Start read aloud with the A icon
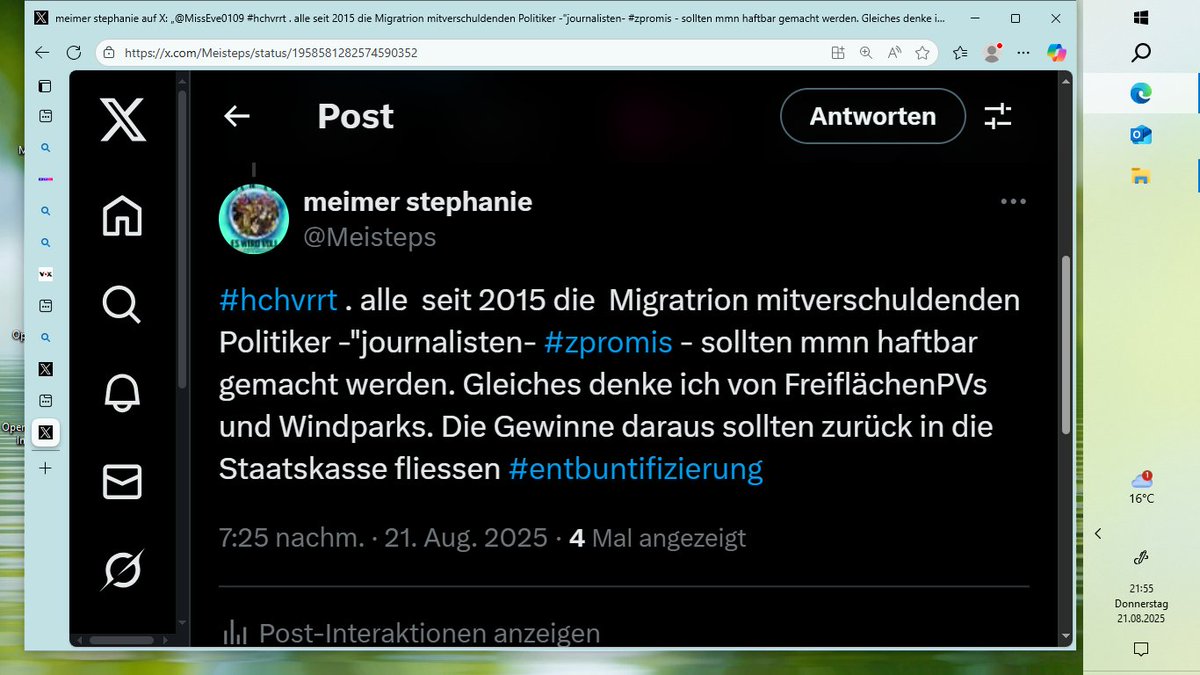The image size is (1200, 675). [893, 52]
